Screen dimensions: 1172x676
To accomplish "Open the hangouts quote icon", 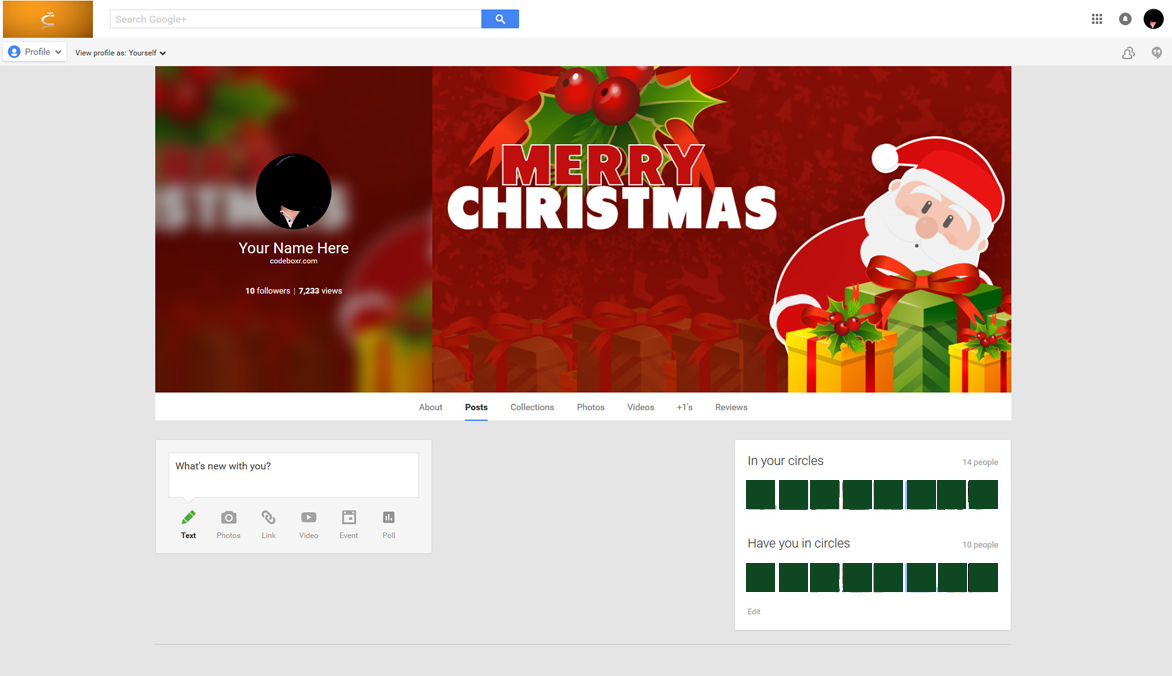I will 1156,52.
